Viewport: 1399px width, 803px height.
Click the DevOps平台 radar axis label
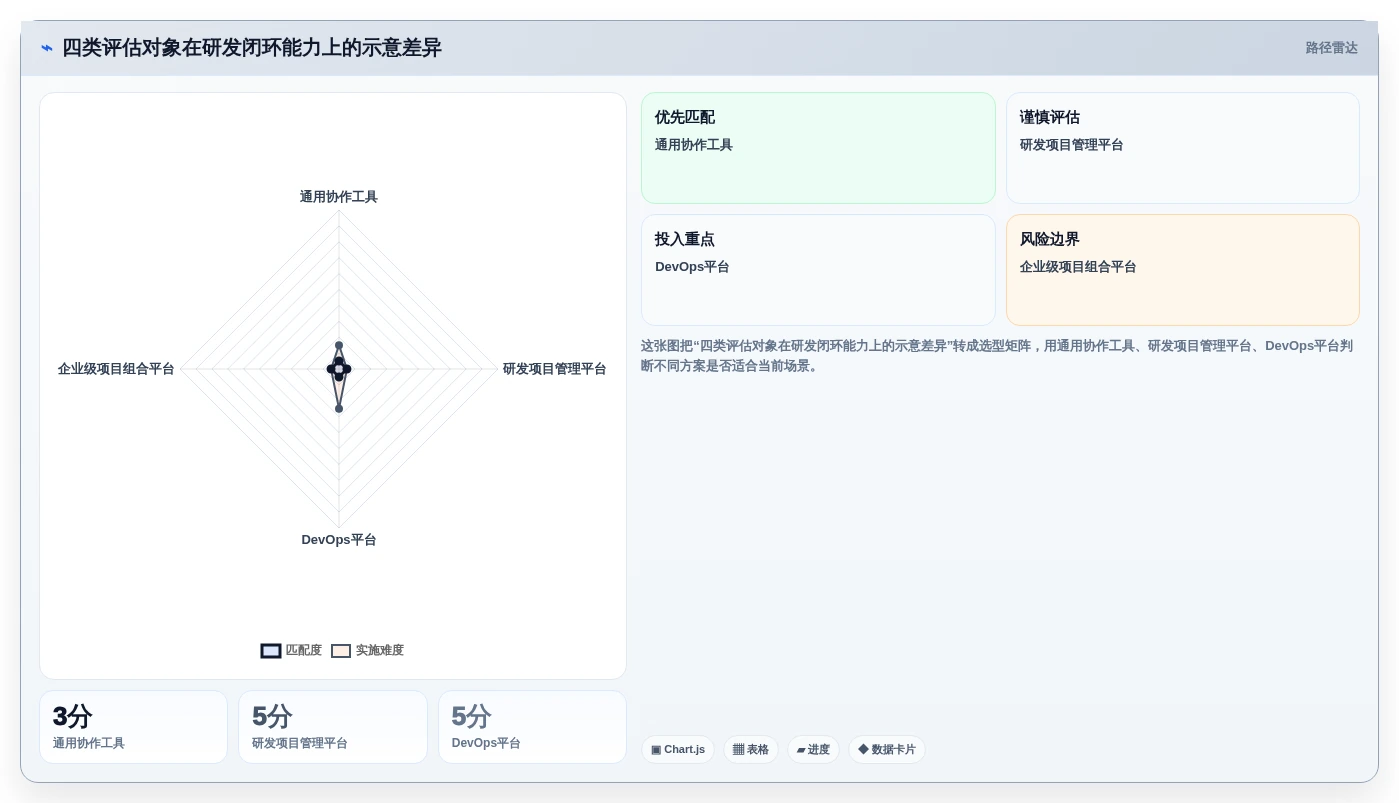339,540
